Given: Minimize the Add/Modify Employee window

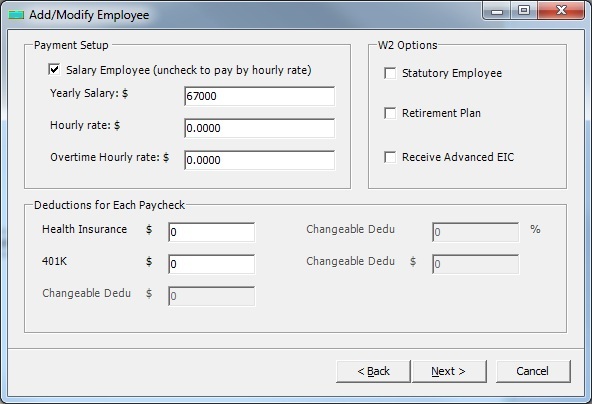Looking at the screenshot, I should (497, 10).
